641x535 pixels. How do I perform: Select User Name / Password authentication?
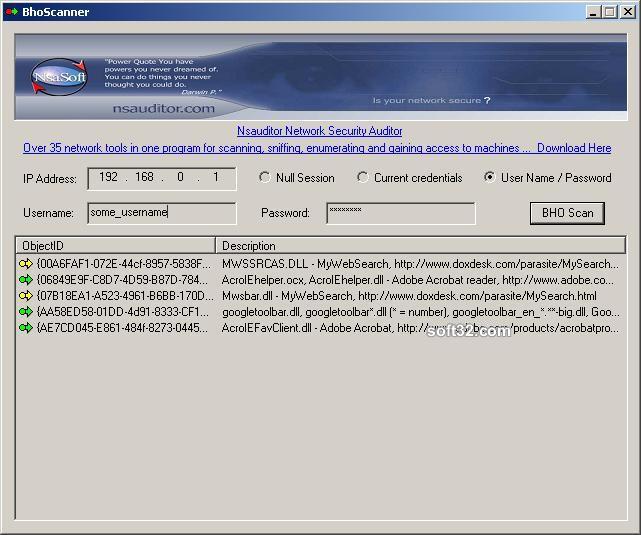[x=489, y=178]
